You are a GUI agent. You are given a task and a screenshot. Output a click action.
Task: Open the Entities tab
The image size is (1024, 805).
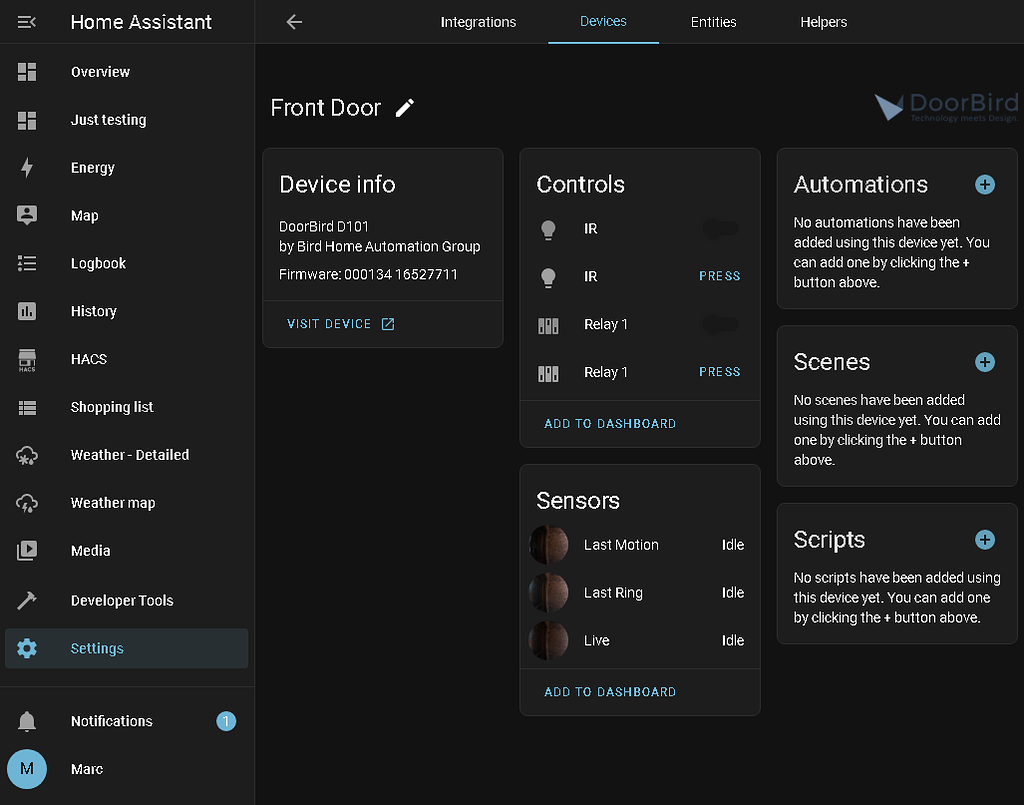pyautogui.click(x=713, y=22)
